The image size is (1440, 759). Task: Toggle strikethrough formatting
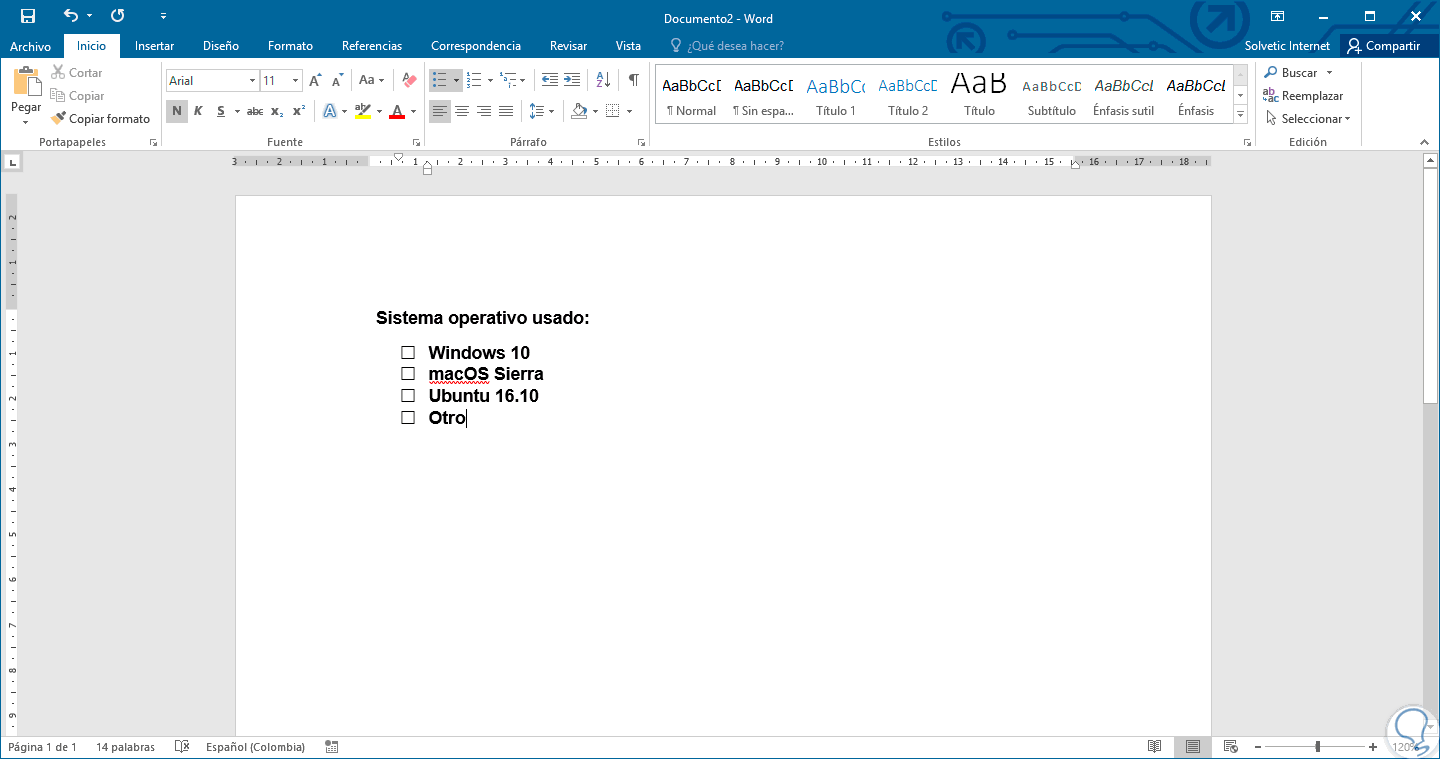[x=255, y=111]
